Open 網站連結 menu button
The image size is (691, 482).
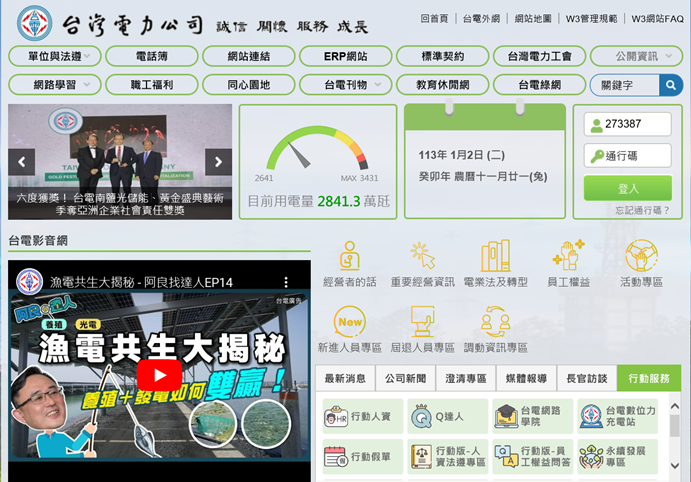pos(249,56)
